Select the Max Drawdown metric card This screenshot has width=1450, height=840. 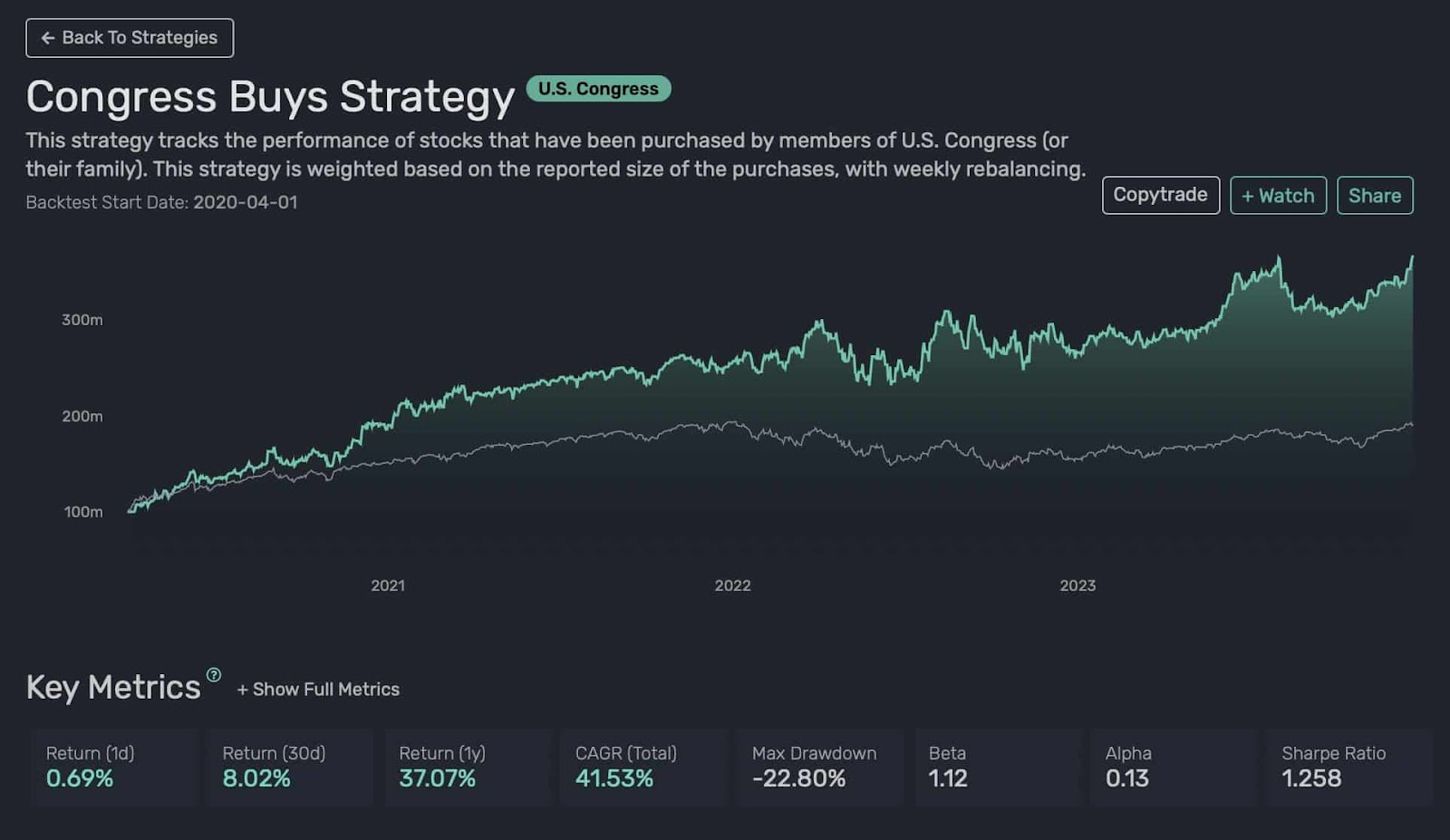[x=819, y=767]
